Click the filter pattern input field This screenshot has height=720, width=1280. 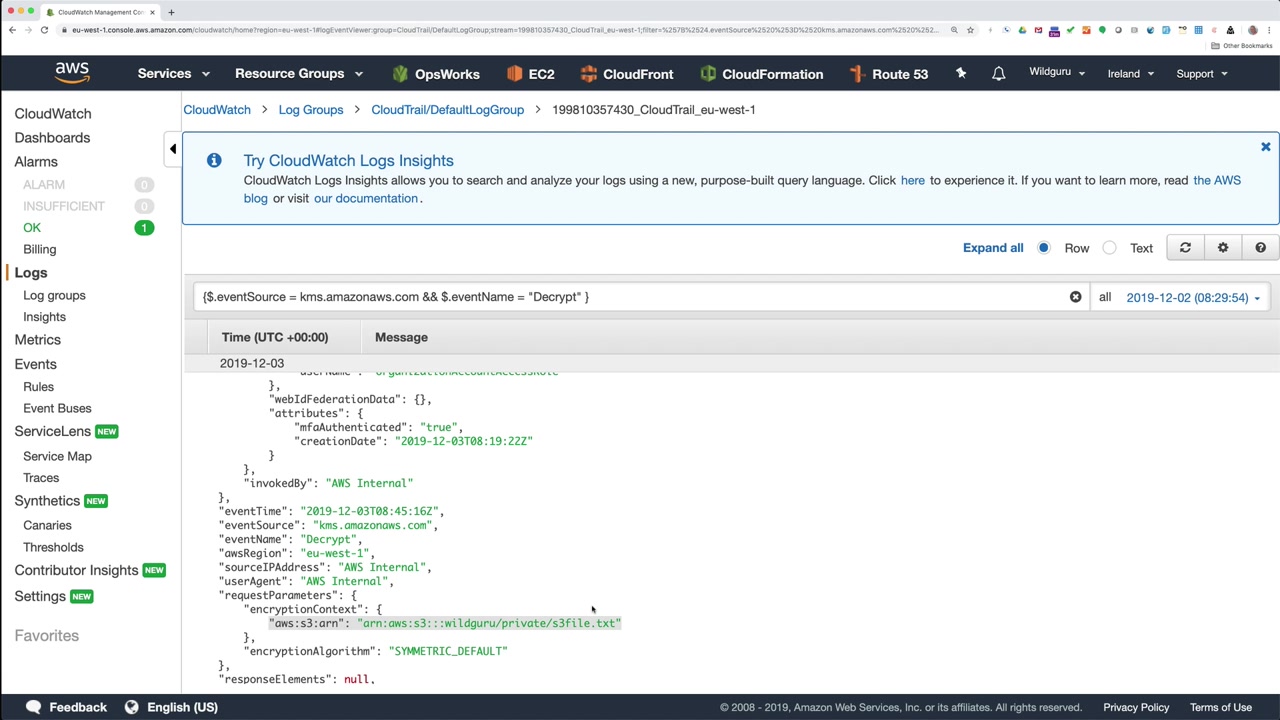pos(630,297)
